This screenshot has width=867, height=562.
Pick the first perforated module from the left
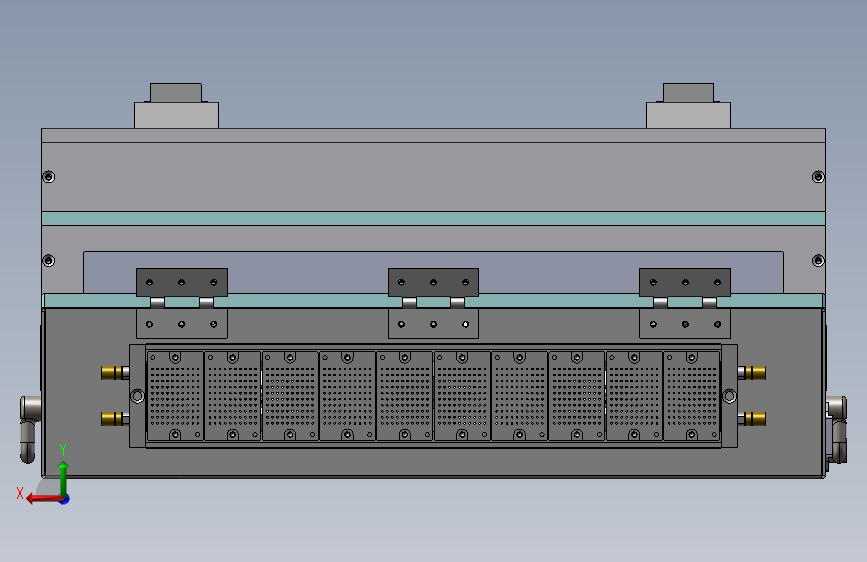coord(175,396)
